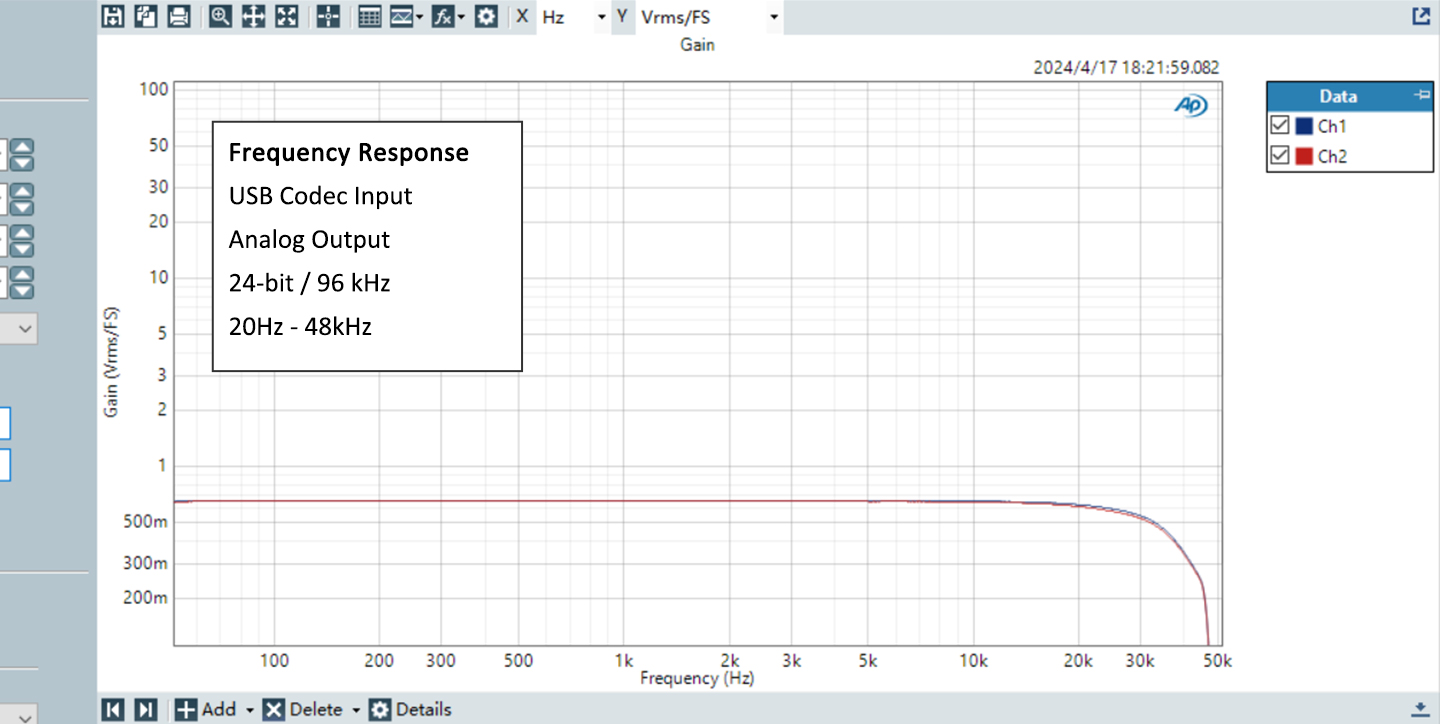Screen dimensions: 1440x724
Task: Activate the four-arrow pan tool
Action: pyautogui.click(x=253, y=16)
